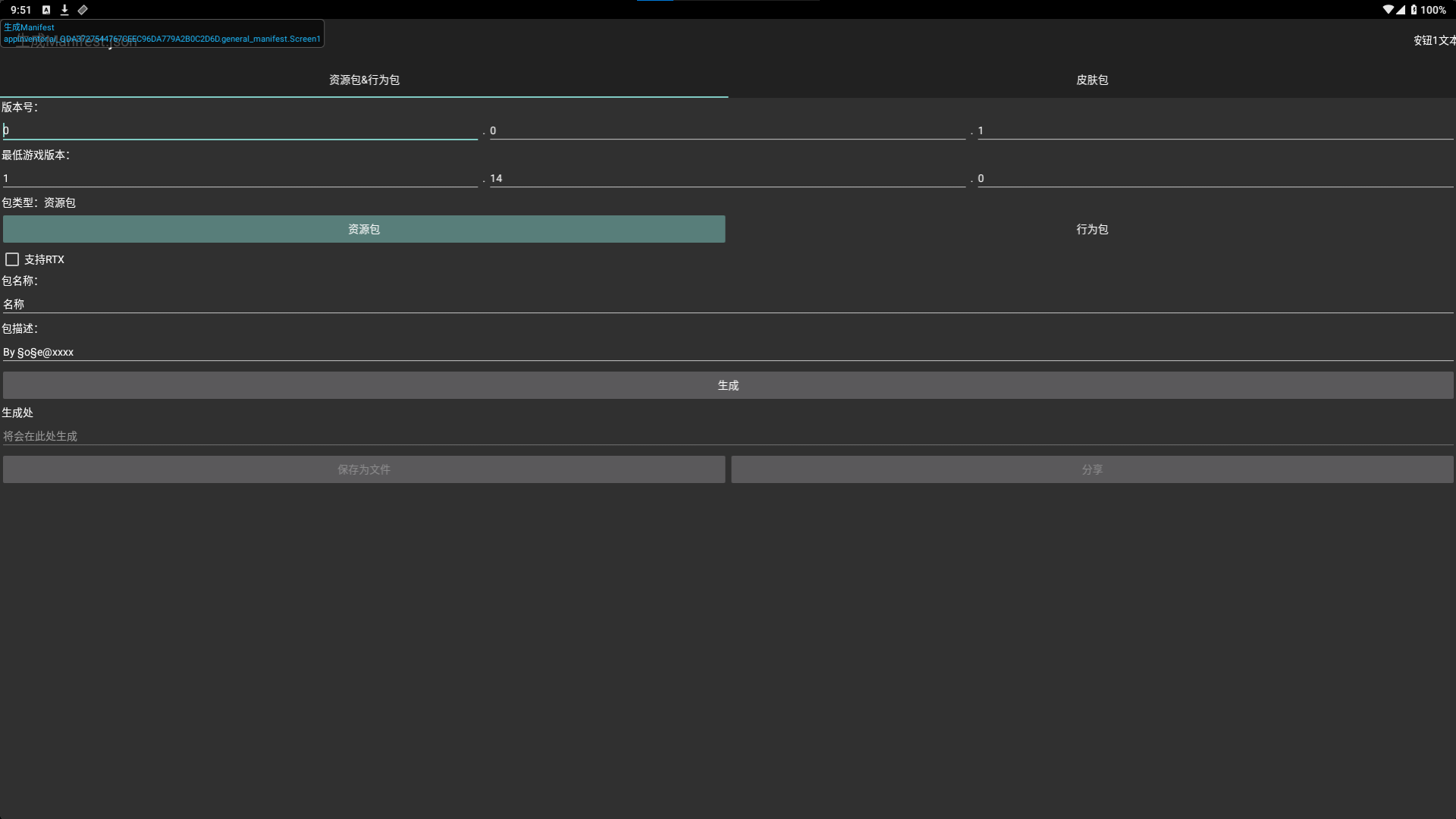Image resolution: width=1456 pixels, height=819 pixels.
Task: Click the last 版本号 field showing 1
Action: click(x=1216, y=130)
